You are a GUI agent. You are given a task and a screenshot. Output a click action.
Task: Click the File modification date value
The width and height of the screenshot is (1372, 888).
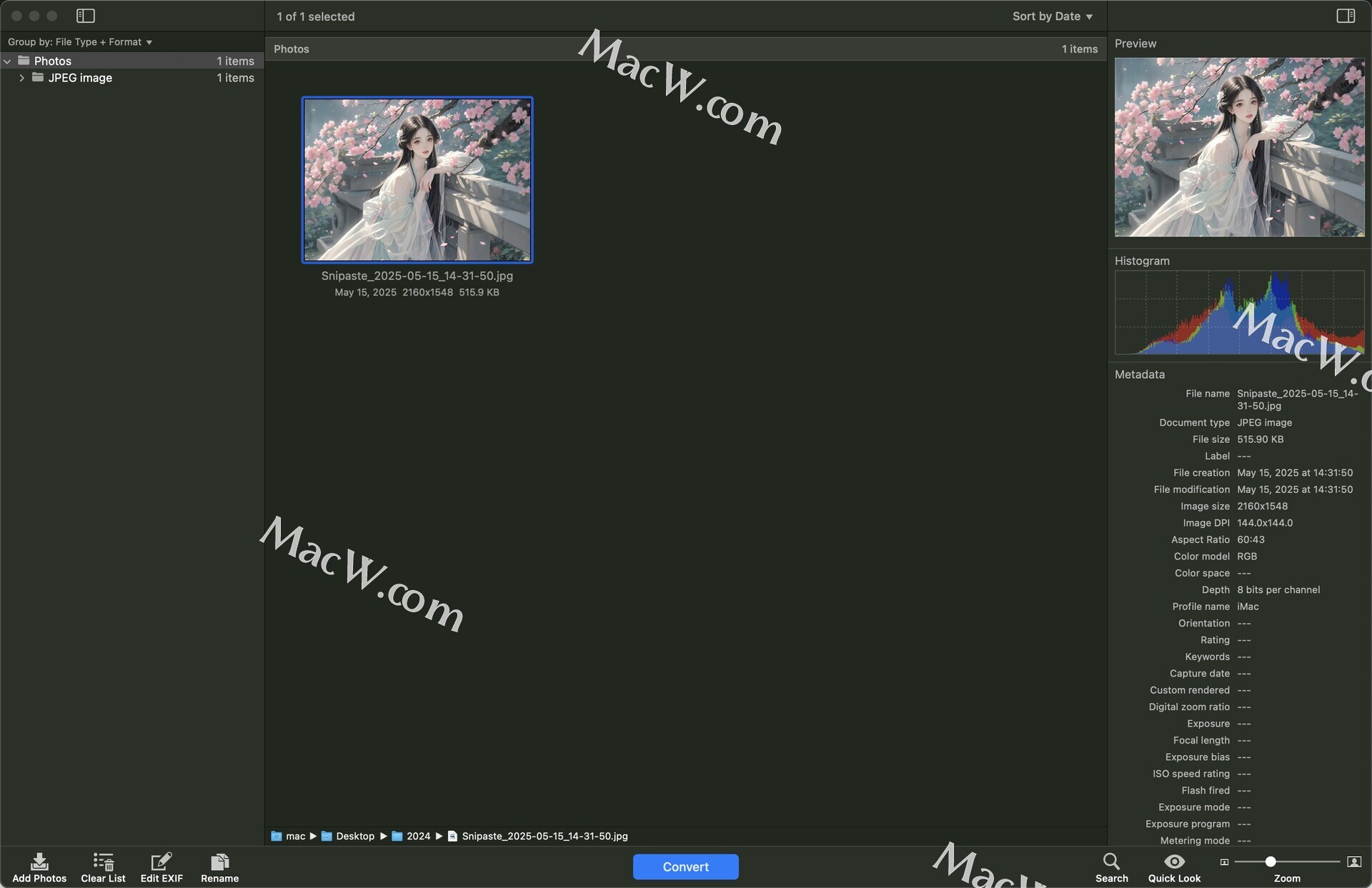tap(1295, 489)
